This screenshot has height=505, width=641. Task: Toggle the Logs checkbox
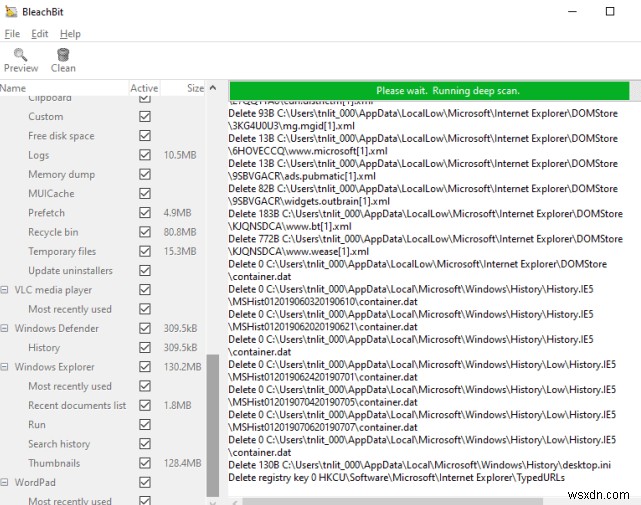145,155
